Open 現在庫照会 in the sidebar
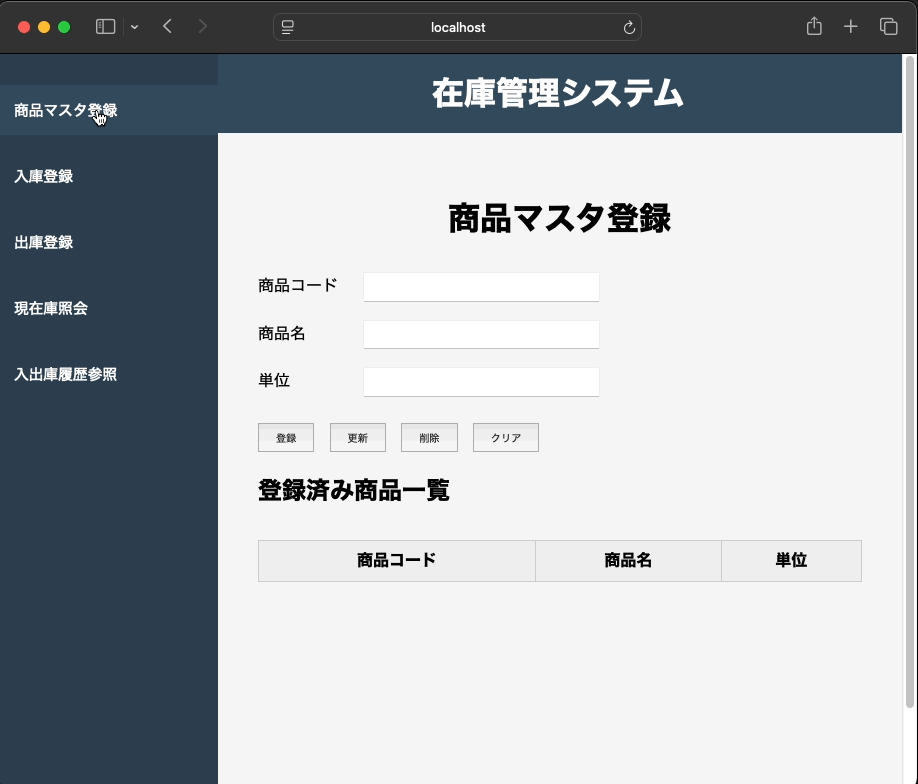Screen dimensions: 918x784 [51, 309]
